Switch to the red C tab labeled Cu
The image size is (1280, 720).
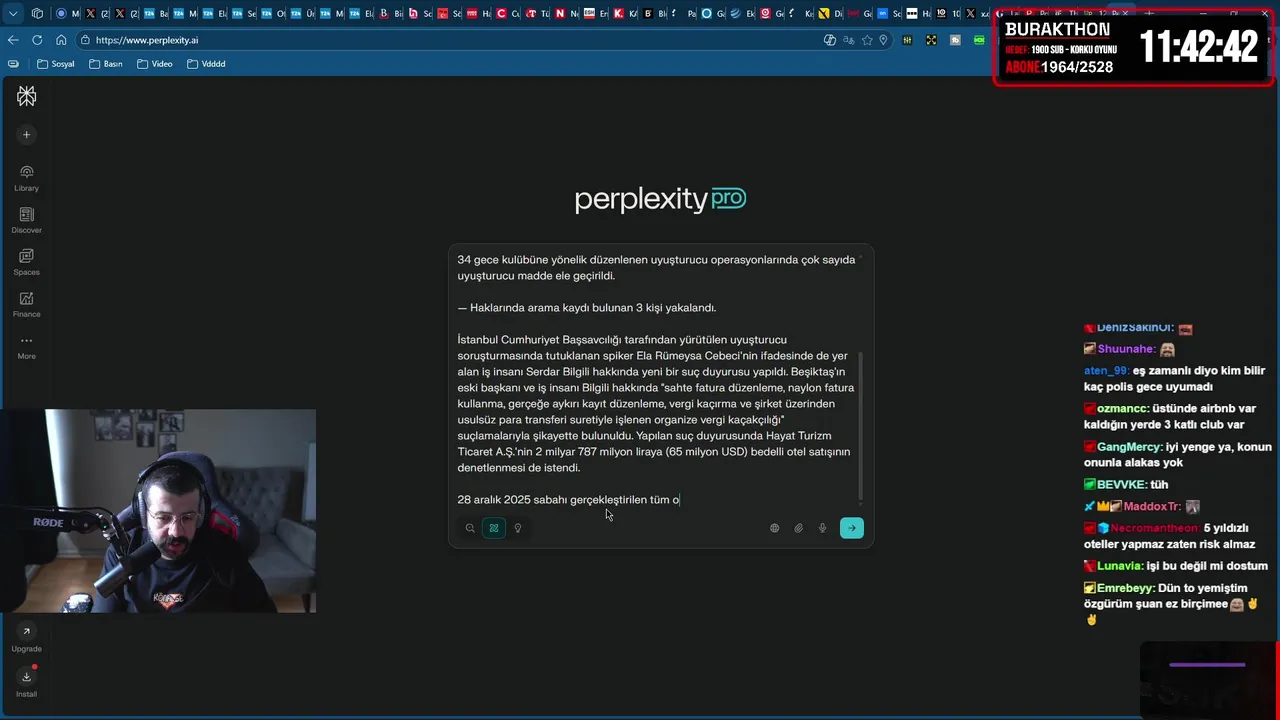[x=508, y=14]
